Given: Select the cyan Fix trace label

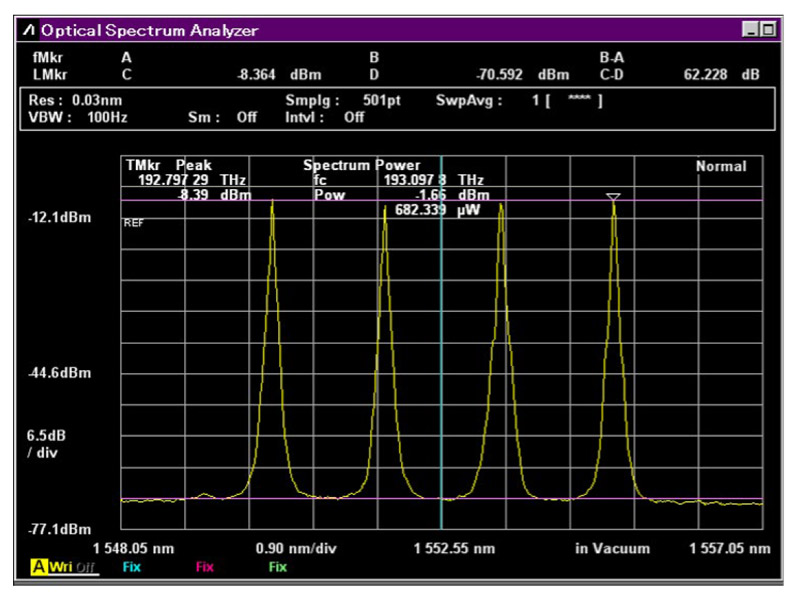Looking at the screenshot, I should [x=132, y=567].
